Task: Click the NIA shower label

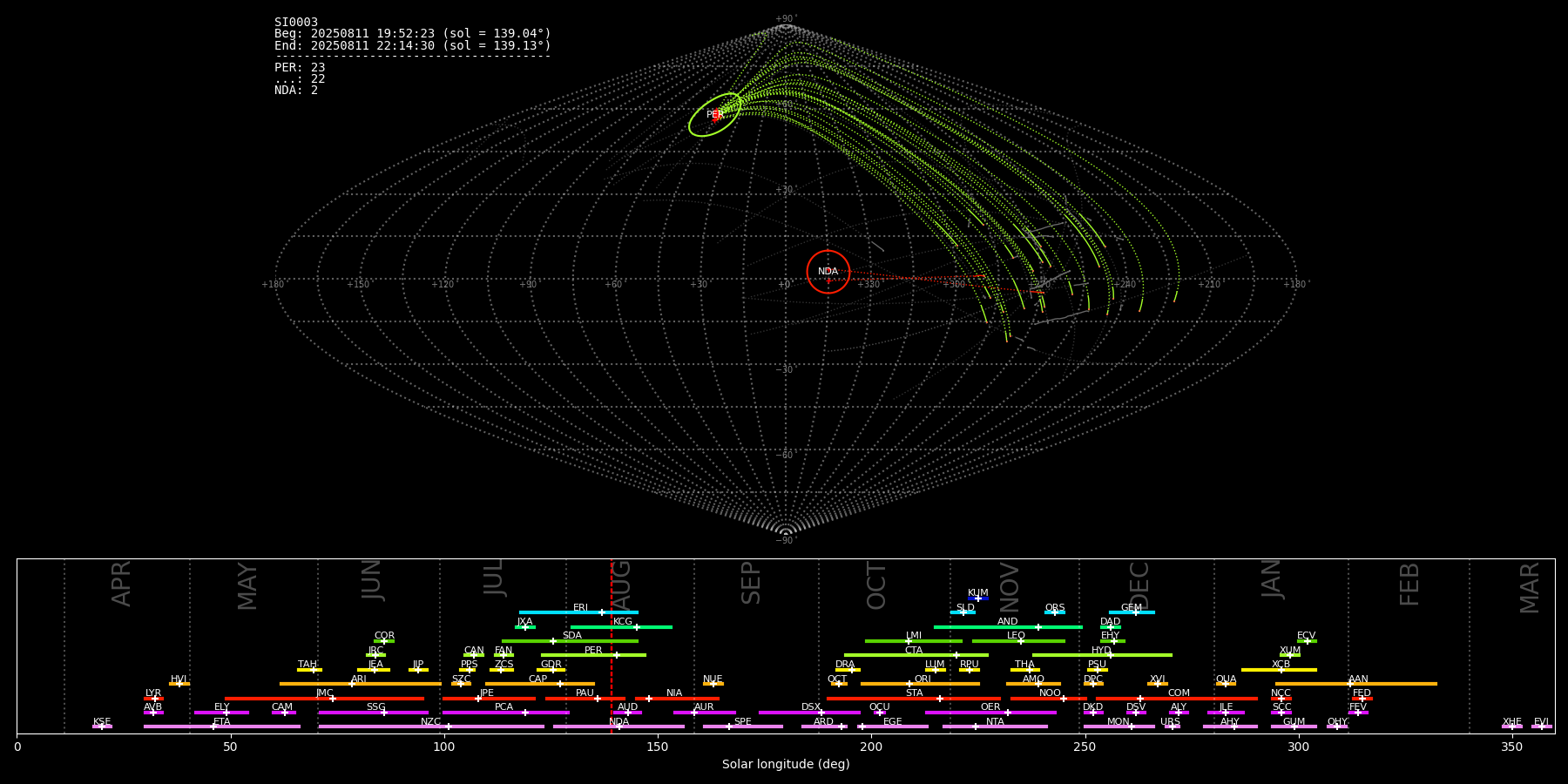Action: pyautogui.click(x=674, y=693)
